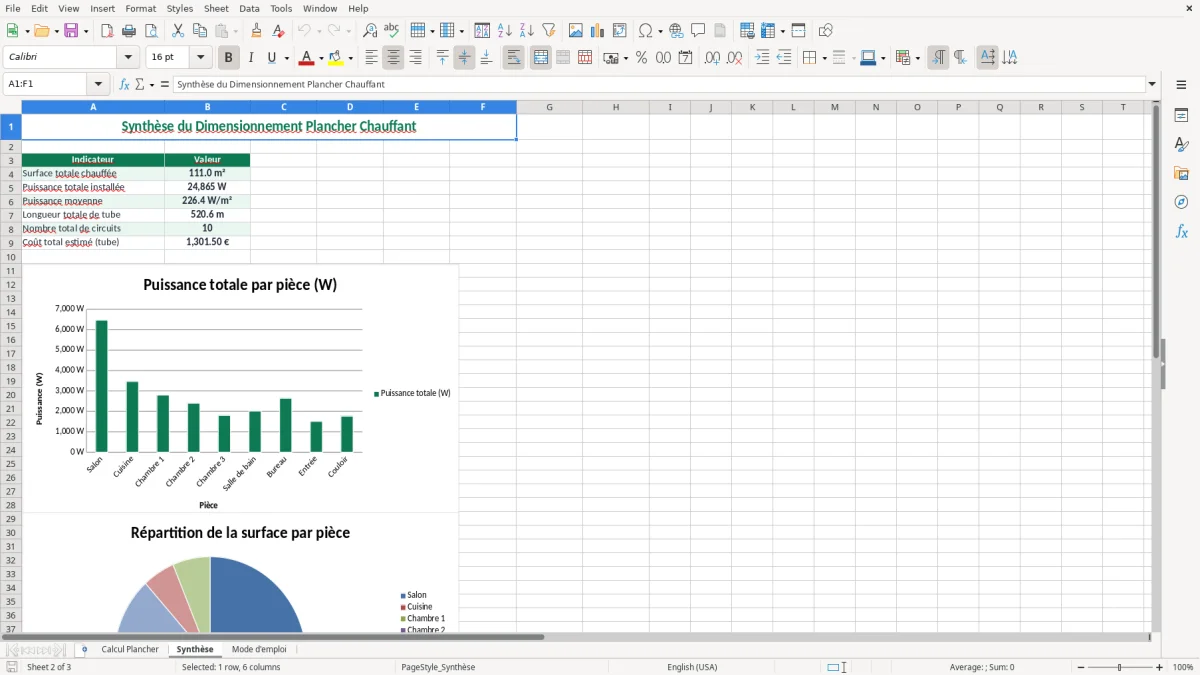Run the spelling check
This screenshot has width=1200, height=675.
[392, 31]
